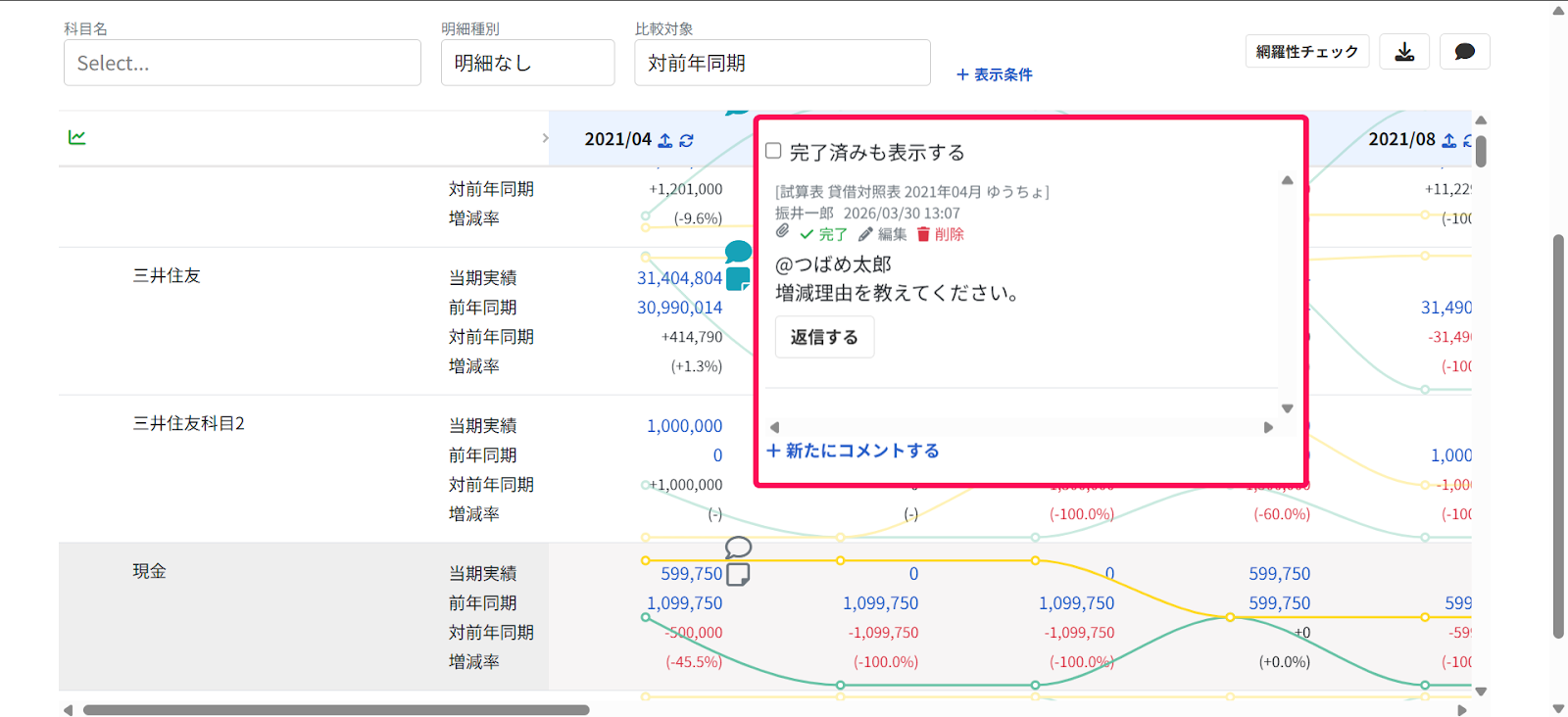Click the table vertical scroll down arrow
The width and height of the screenshot is (1568, 717).
pyautogui.click(x=1481, y=692)
